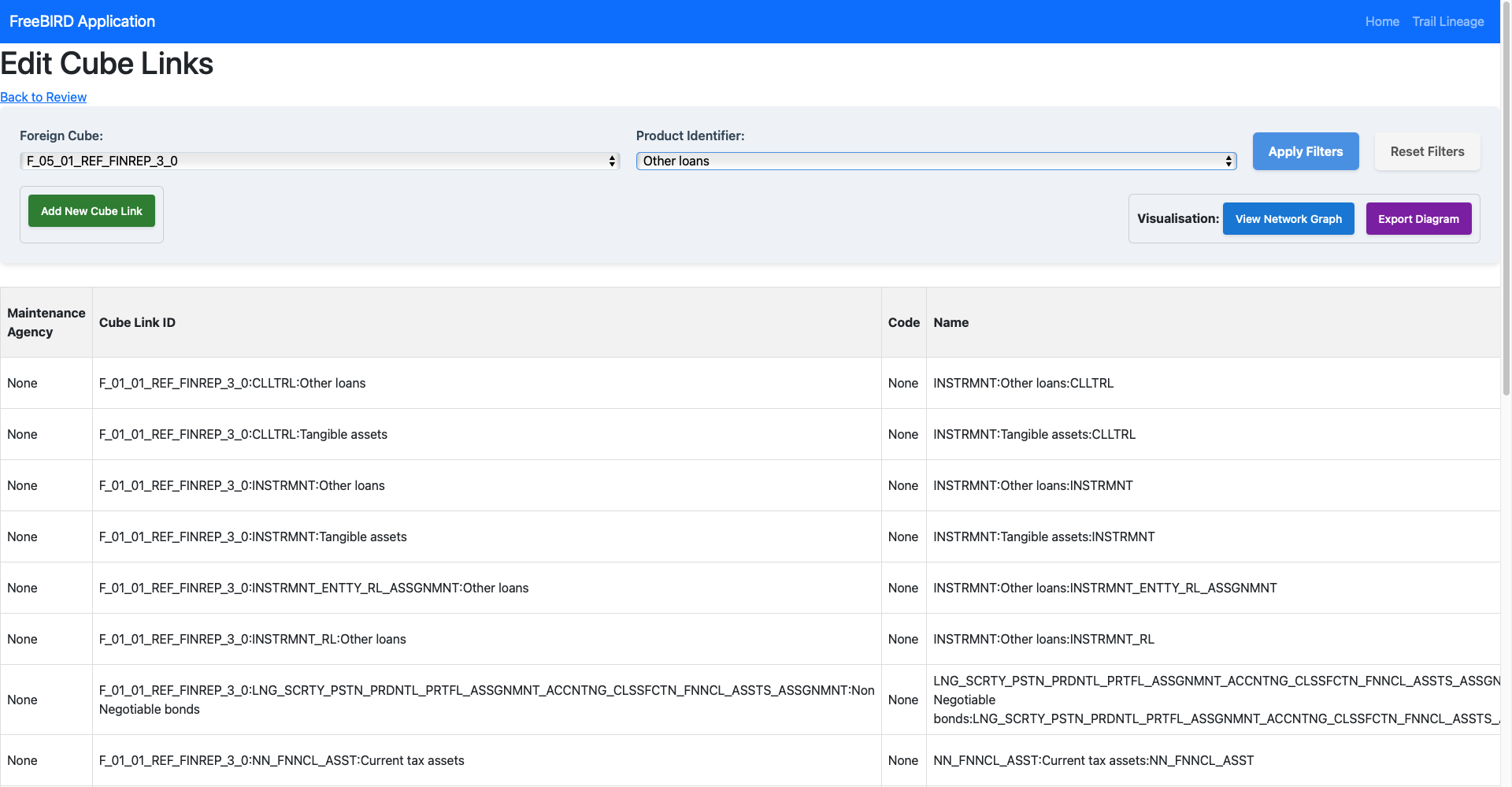The width and height of the screenshot is (1512, 787).
Task: Click the Name column header
Action: coord(951,322)
